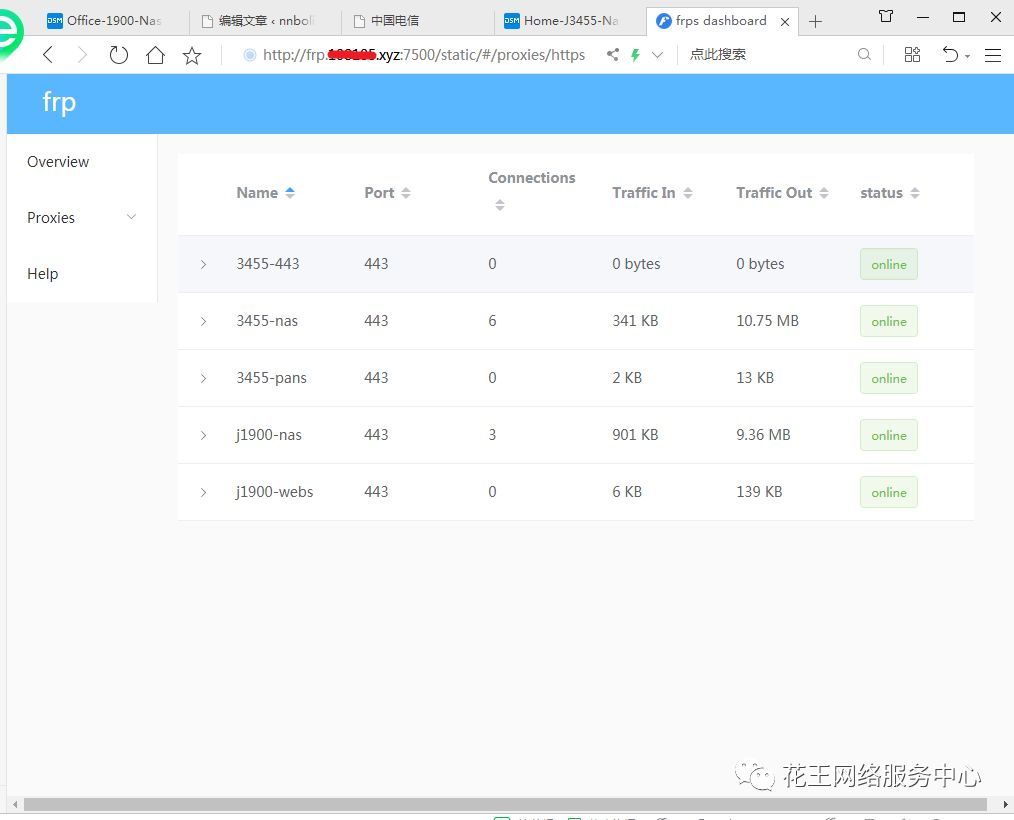1014x820 pixels.
Task: Sort proxies by the Name column
Action: [289, 192]
